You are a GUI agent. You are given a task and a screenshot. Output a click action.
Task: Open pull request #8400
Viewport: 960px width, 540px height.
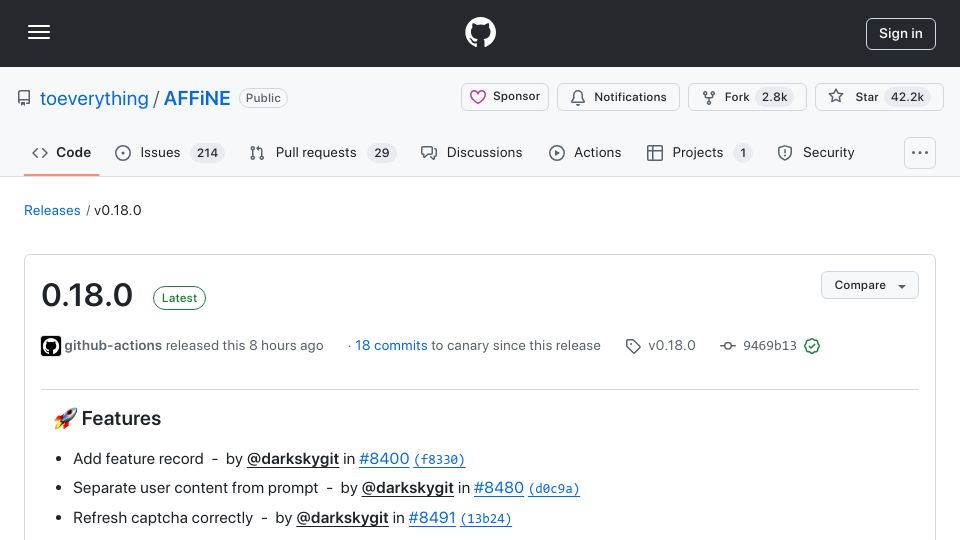coord(384,459)
